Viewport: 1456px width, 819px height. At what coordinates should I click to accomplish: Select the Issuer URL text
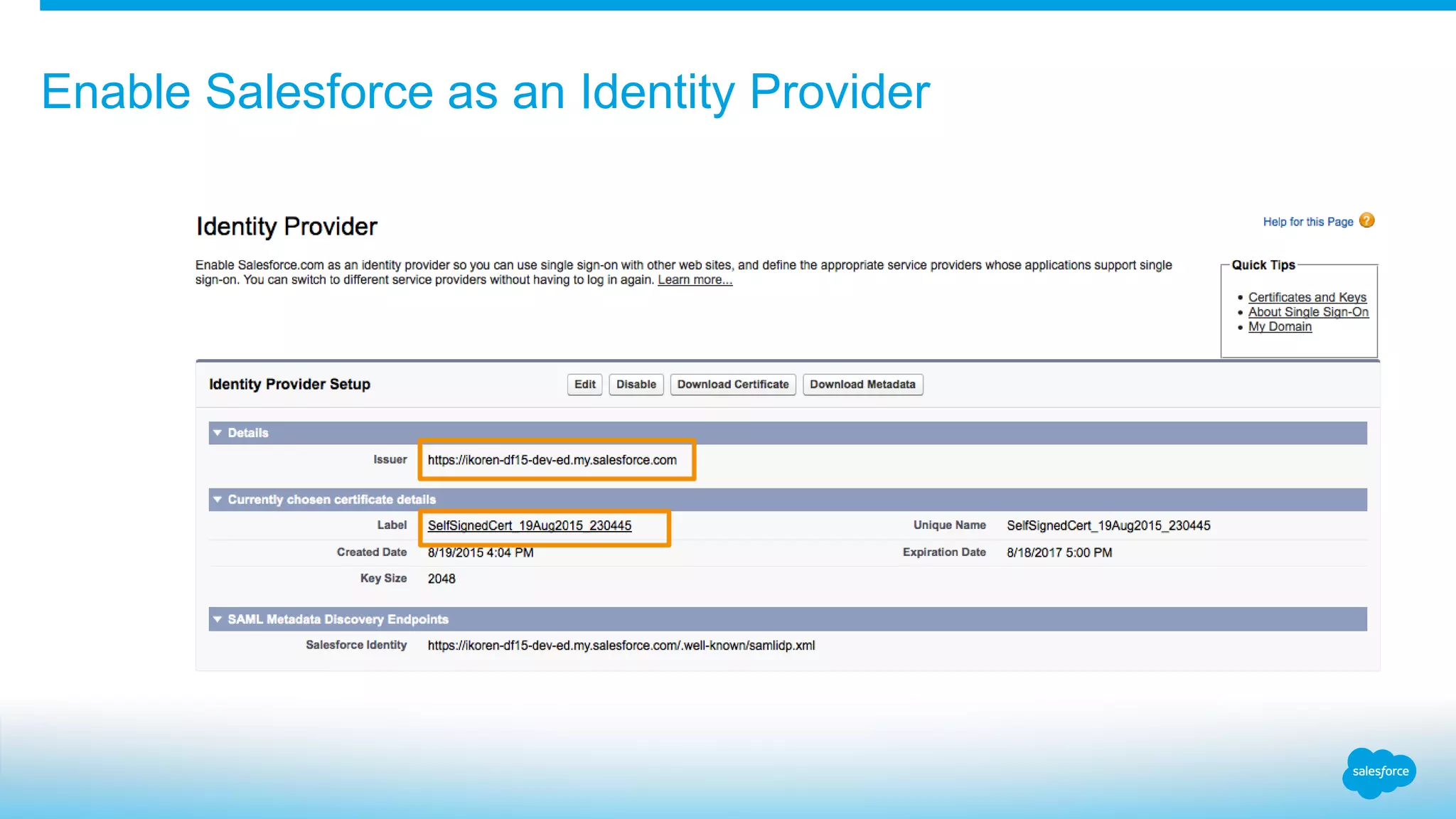pyautogui.click(x=552, y=460)
